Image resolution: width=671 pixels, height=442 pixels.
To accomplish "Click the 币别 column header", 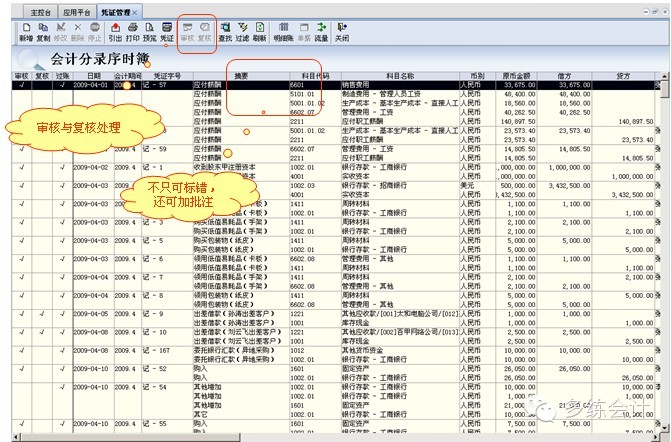I will pos(477,76).
